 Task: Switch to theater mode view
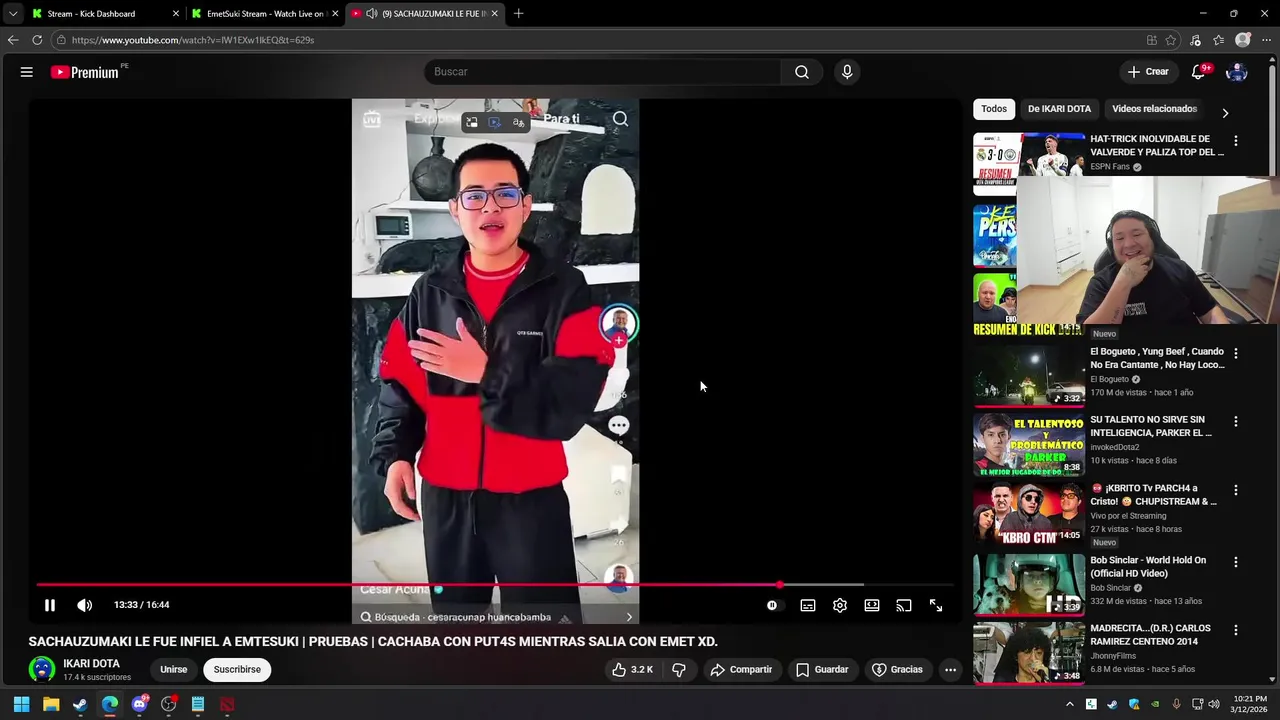[x=872, y=605]
